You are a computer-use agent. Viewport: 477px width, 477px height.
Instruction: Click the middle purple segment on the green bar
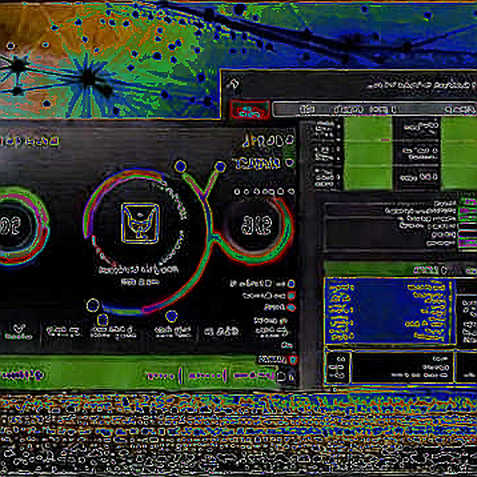[205, 376]
